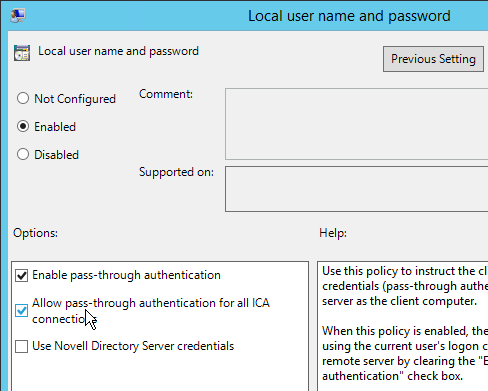Check Use Novell Directory Server credentials

point(22,346)
